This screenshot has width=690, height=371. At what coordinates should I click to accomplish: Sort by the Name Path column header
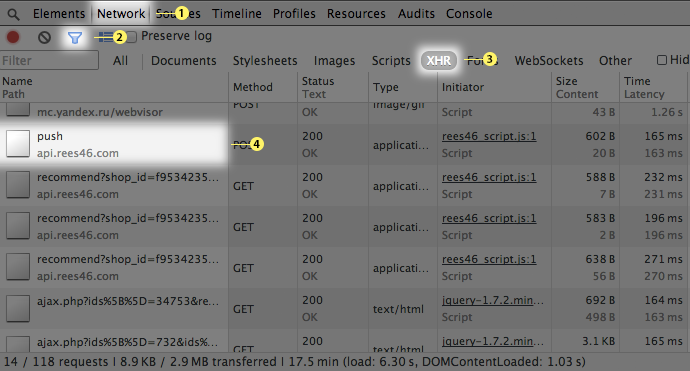pos(114,88)
